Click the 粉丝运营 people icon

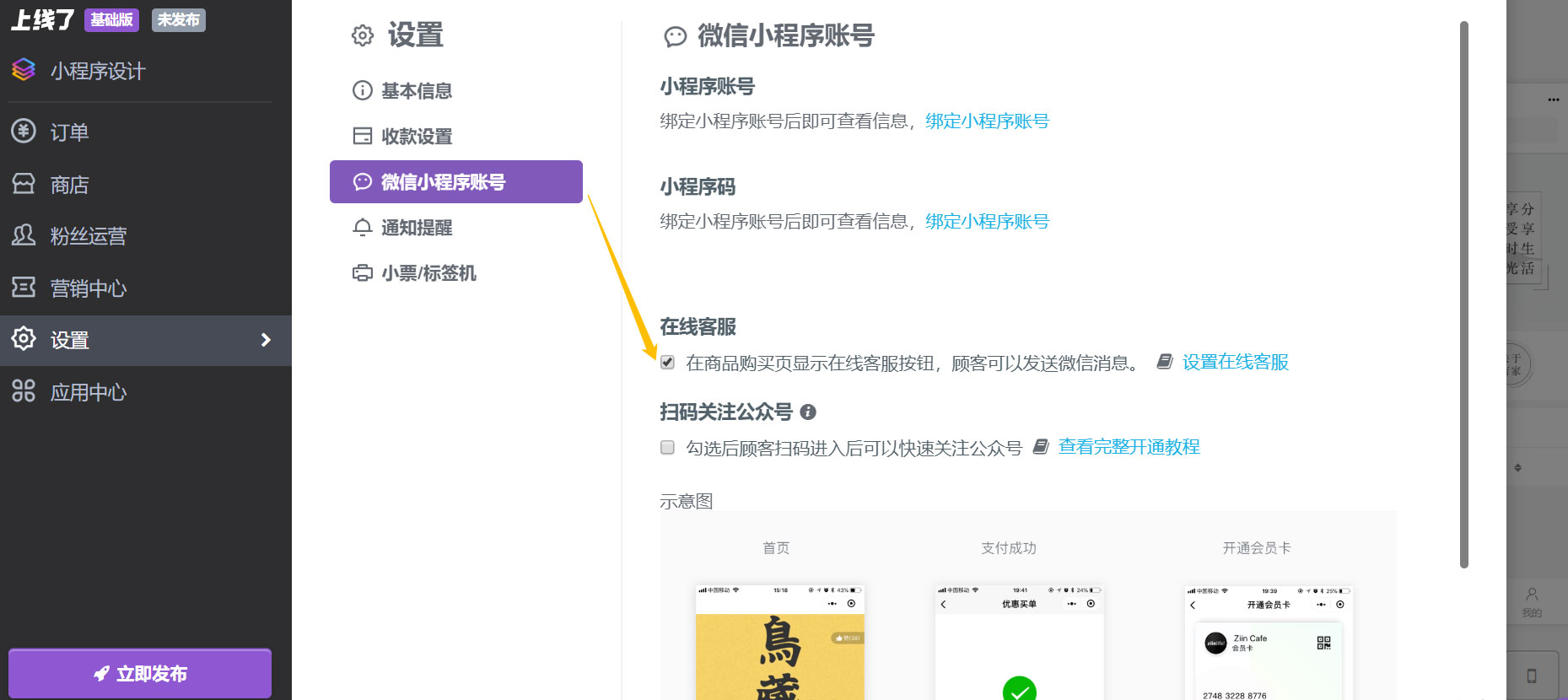click(x=24, y=235)
